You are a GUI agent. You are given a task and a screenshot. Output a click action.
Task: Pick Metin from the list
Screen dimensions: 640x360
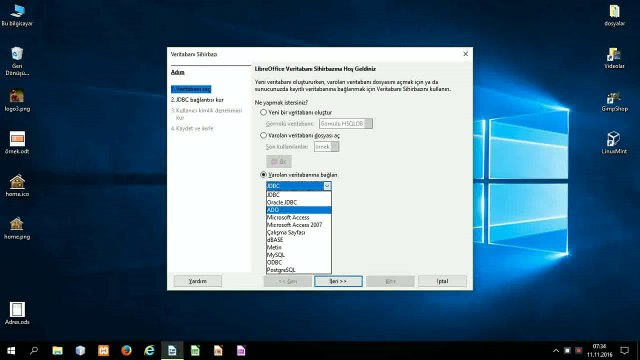298,247
